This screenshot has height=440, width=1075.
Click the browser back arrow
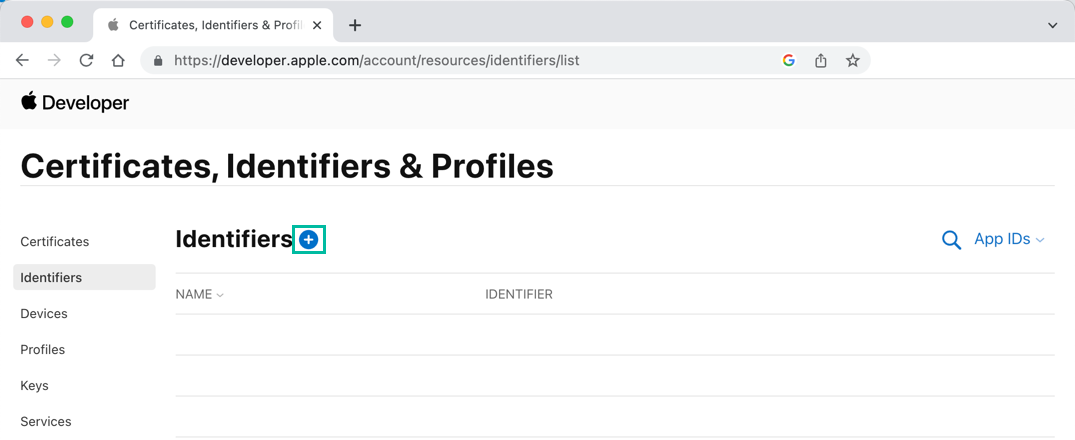(22, 60)
